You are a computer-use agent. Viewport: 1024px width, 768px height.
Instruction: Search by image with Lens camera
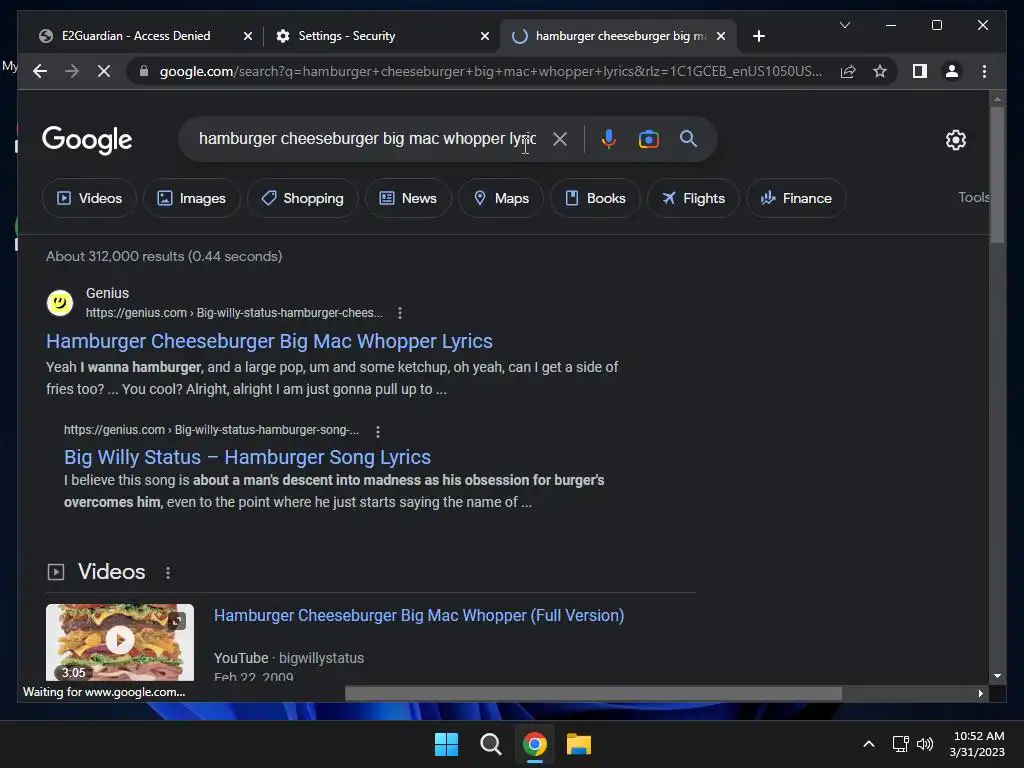click(x=648, y=138)
